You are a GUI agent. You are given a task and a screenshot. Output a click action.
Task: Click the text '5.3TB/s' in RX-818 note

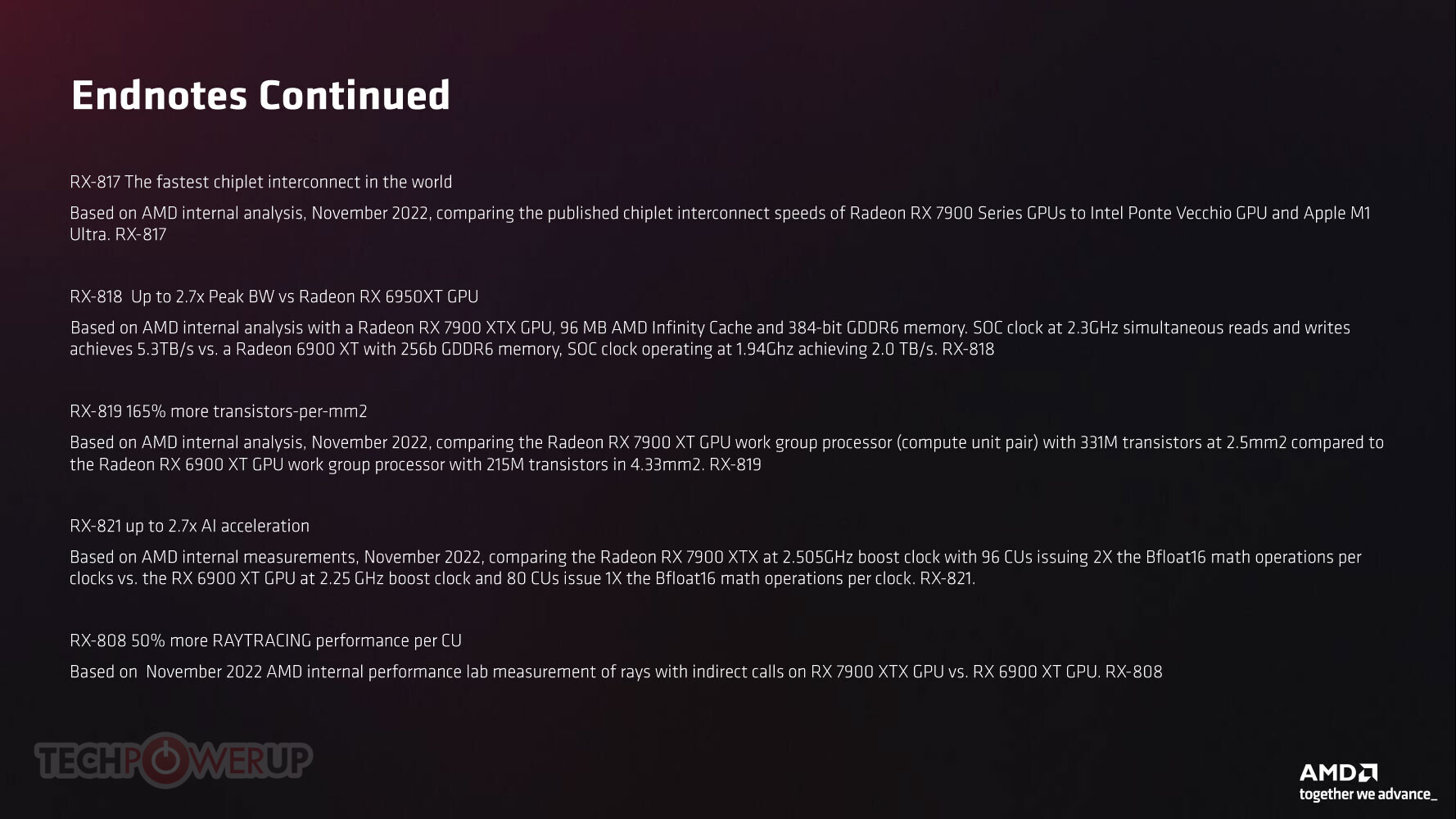[165, 349]
